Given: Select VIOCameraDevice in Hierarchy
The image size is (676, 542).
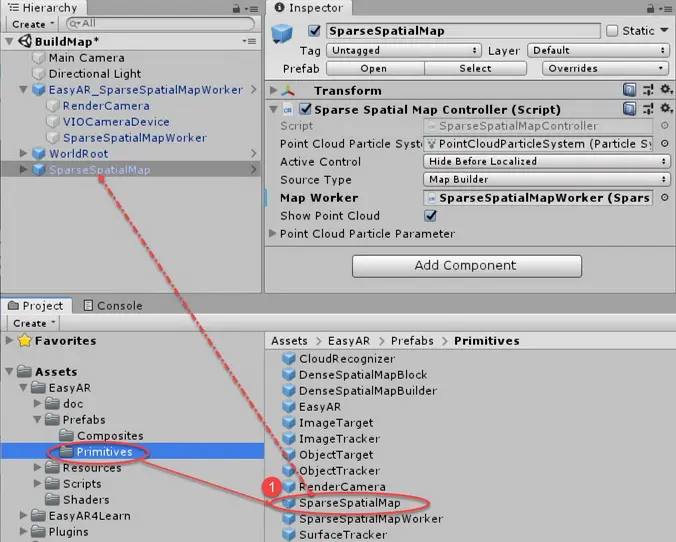Looking at the screenshot, I should click(116, 122).
